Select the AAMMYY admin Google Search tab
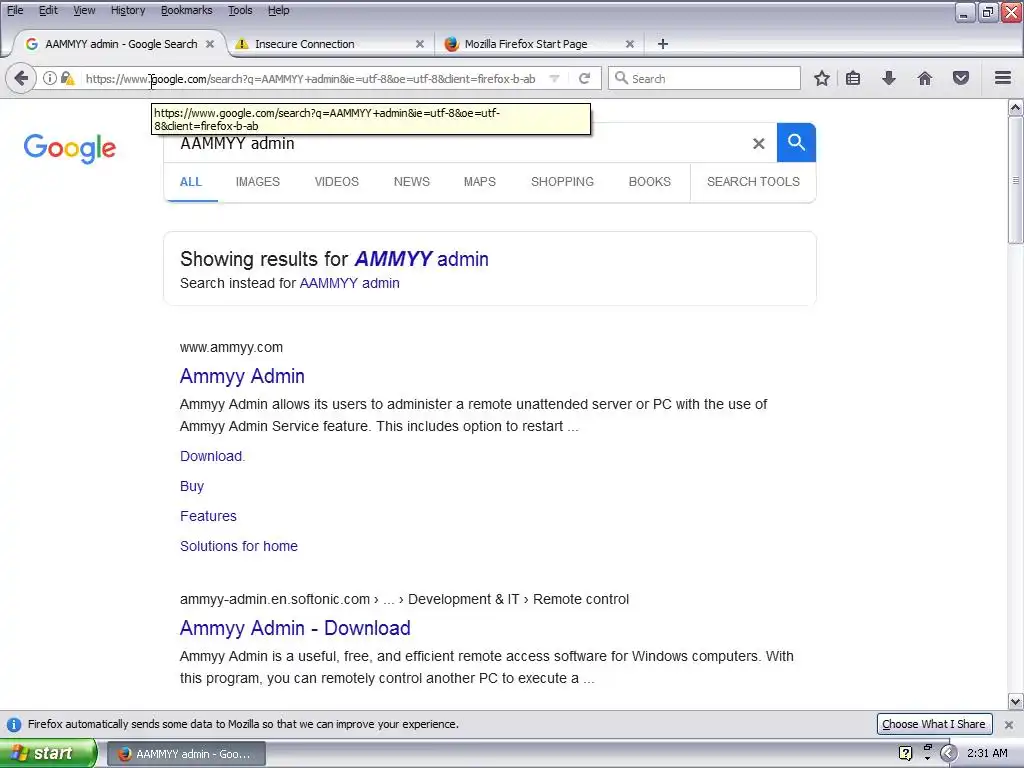 click(121, 44)
